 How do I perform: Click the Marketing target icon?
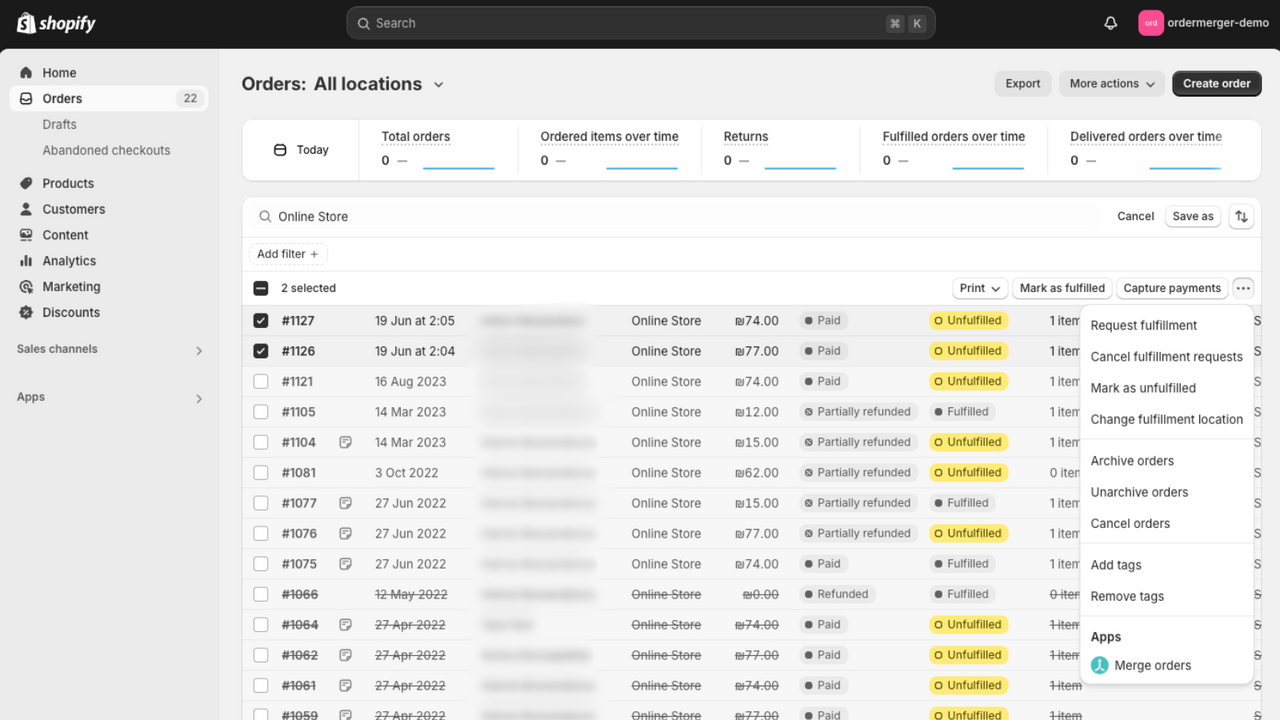pos(26,287)
